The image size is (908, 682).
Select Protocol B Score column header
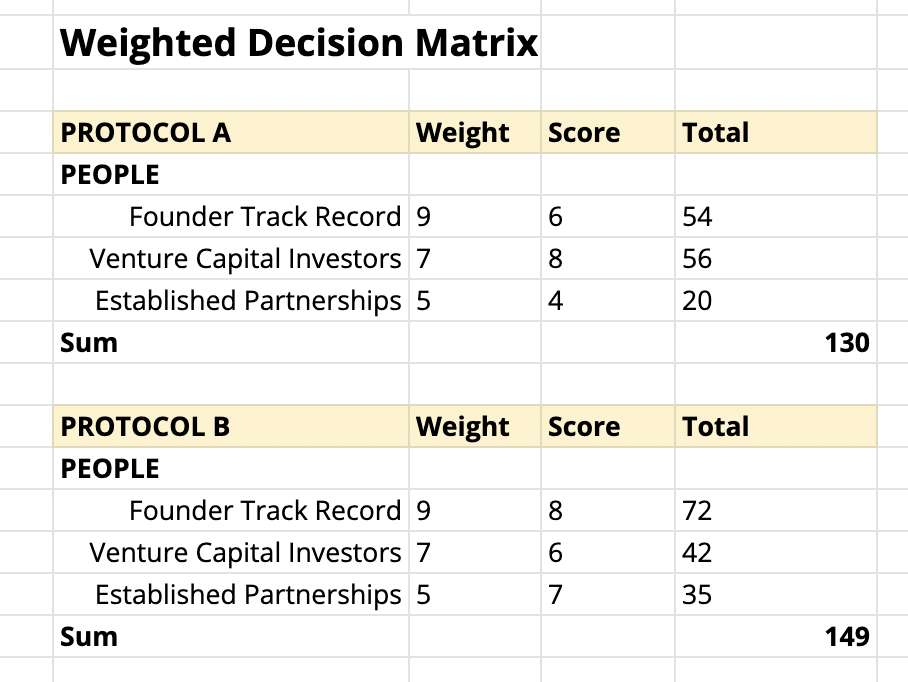point(607,427)
